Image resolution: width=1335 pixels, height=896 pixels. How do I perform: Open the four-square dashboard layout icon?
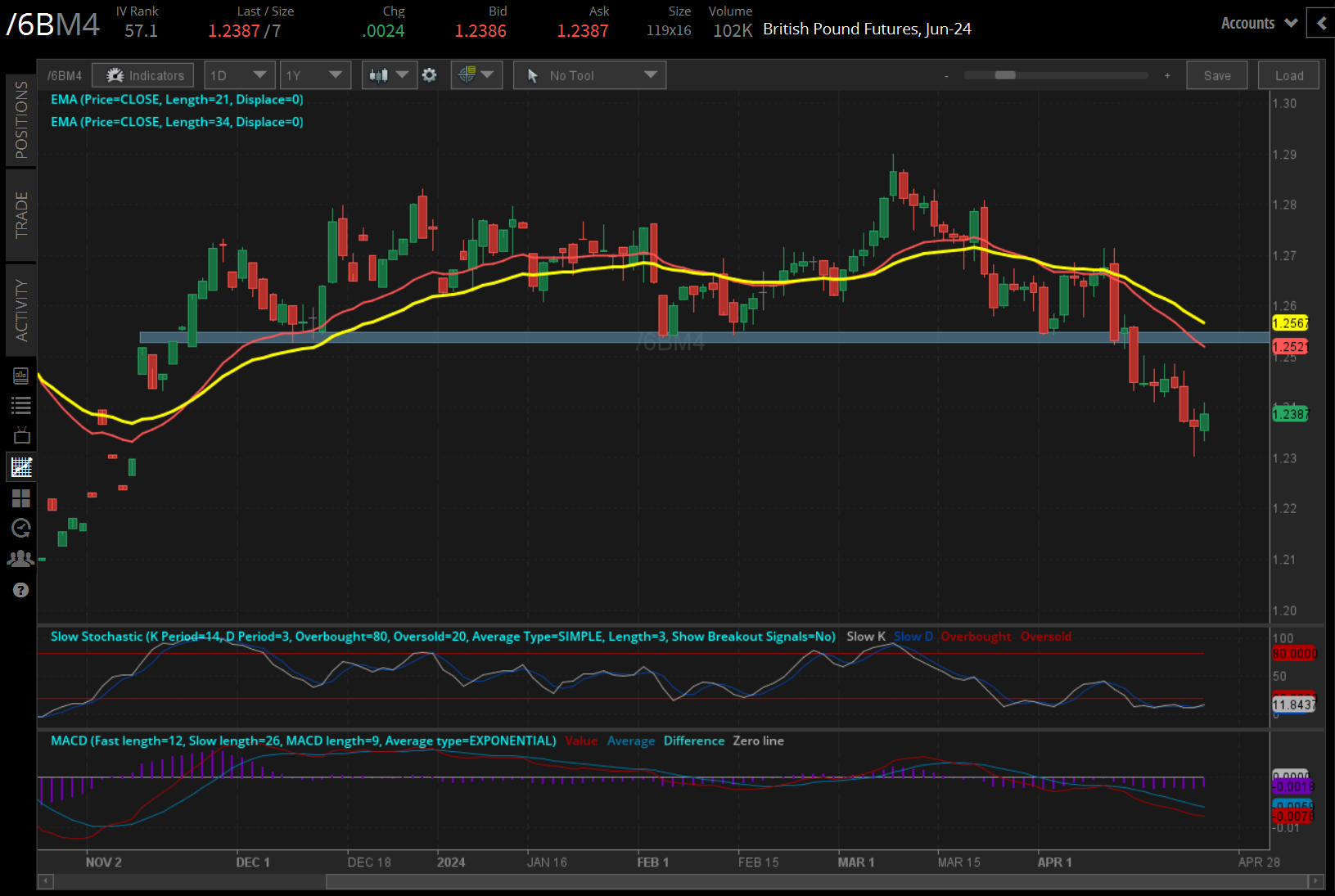pos(21,498)
